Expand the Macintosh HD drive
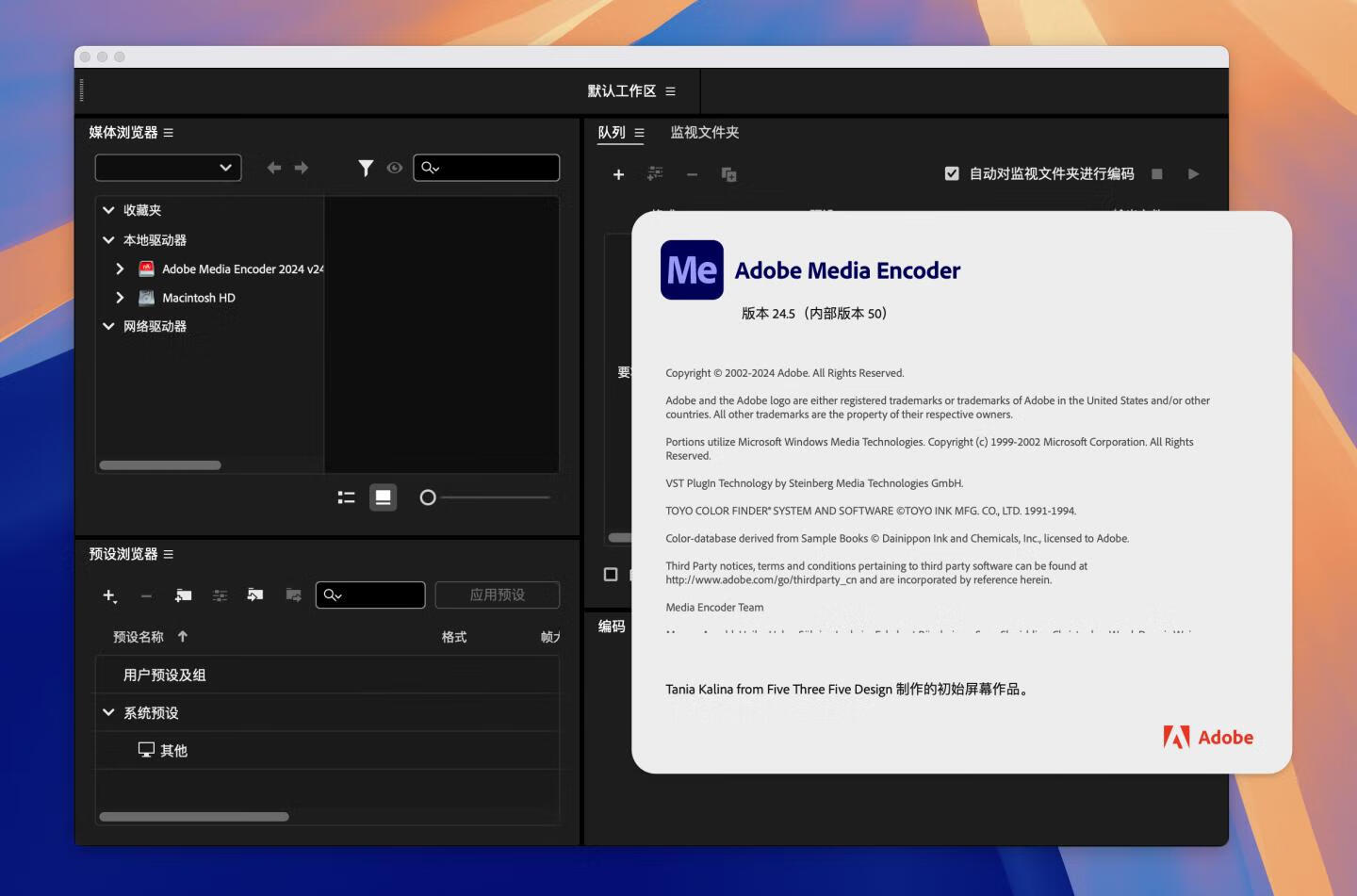 (x=120, y=298)
